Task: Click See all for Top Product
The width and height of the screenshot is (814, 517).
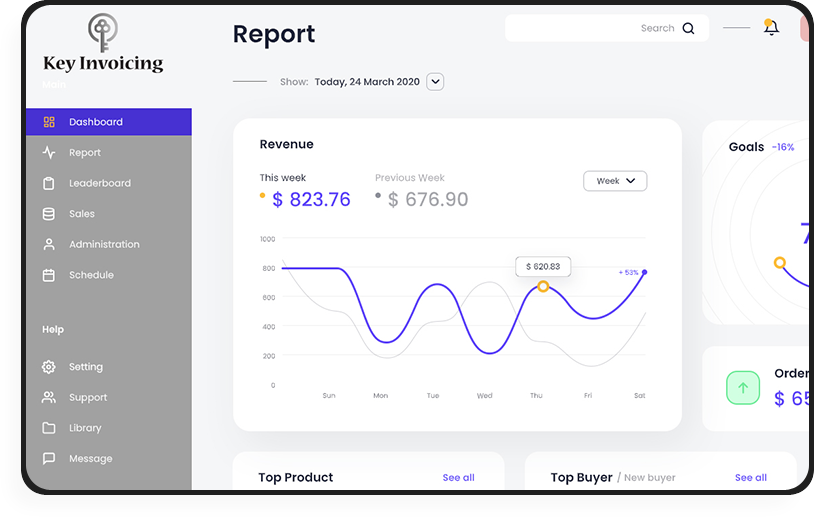Action: pos(458,478)
